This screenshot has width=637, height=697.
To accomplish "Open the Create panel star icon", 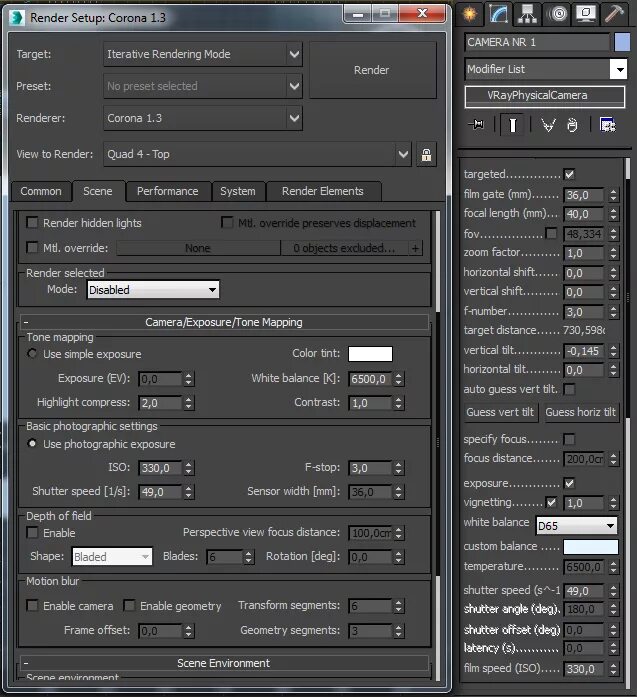I will tap(470, 14).
